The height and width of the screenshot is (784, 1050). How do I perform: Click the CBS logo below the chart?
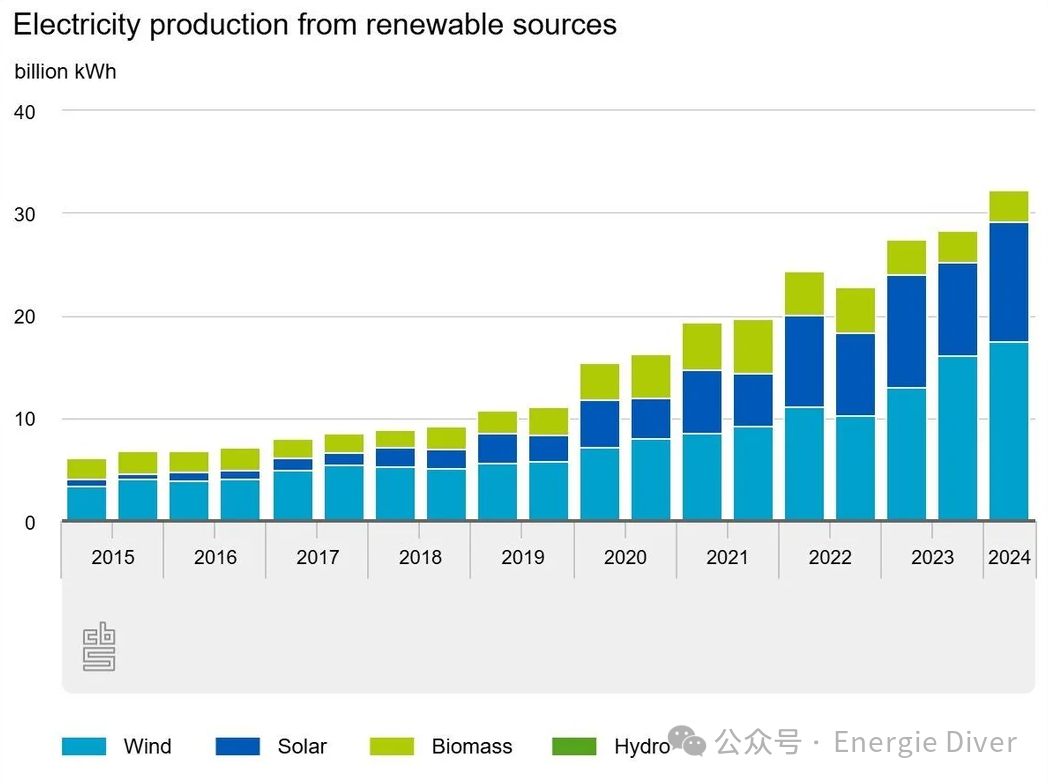click(99, 647)
